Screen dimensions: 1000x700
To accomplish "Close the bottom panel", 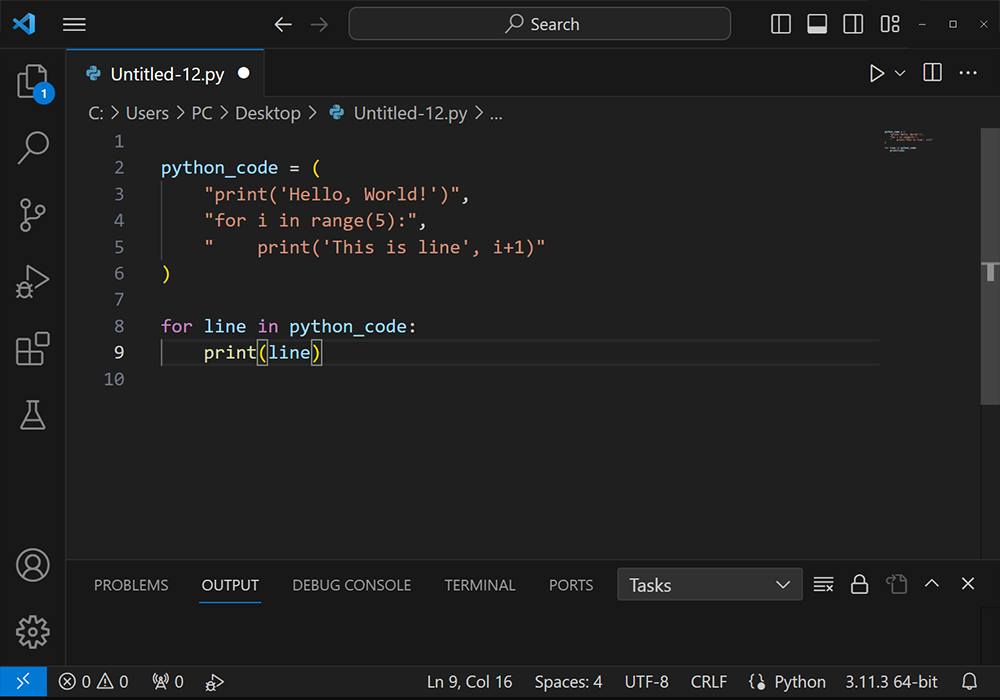I will click(967, 583).
